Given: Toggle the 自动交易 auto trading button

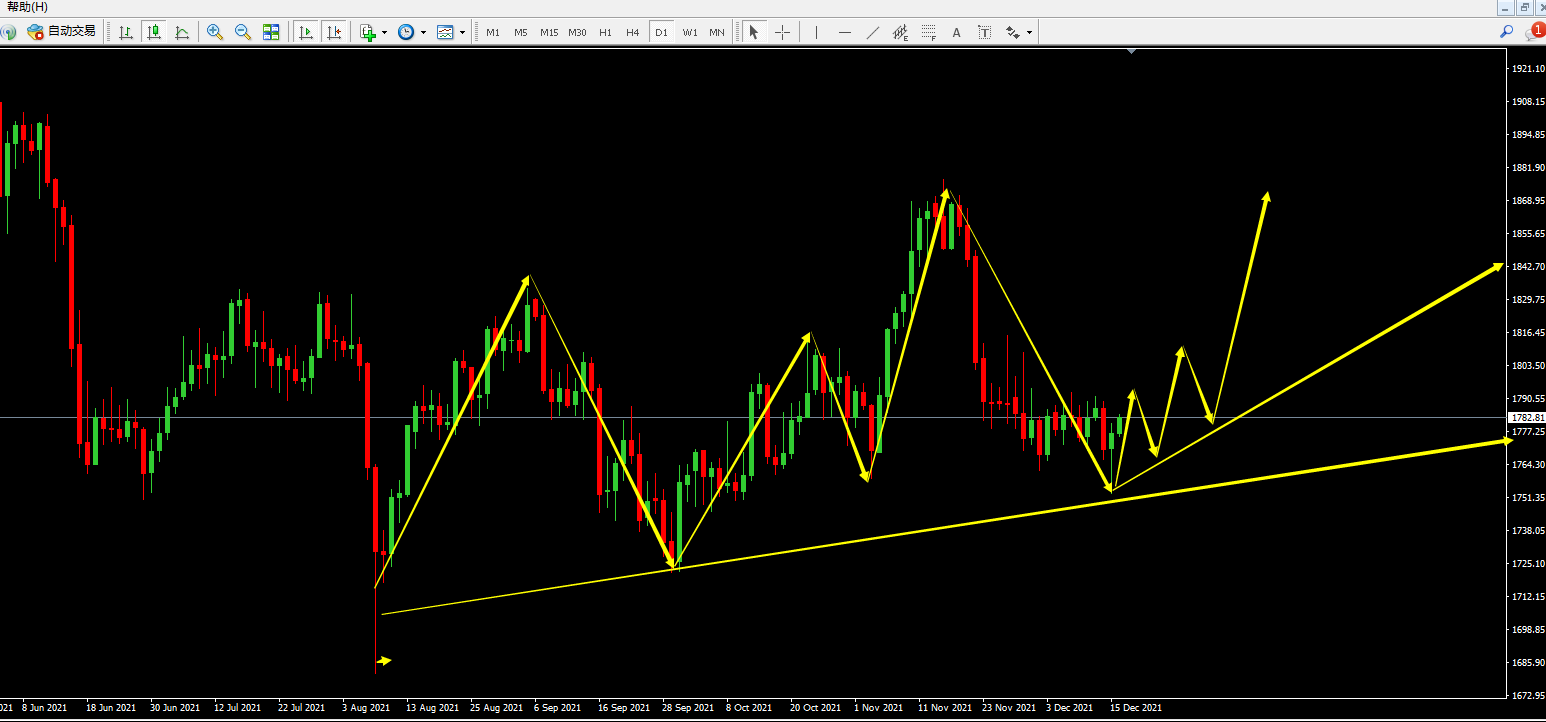Looking at the screenshot, I should (62, 32).
